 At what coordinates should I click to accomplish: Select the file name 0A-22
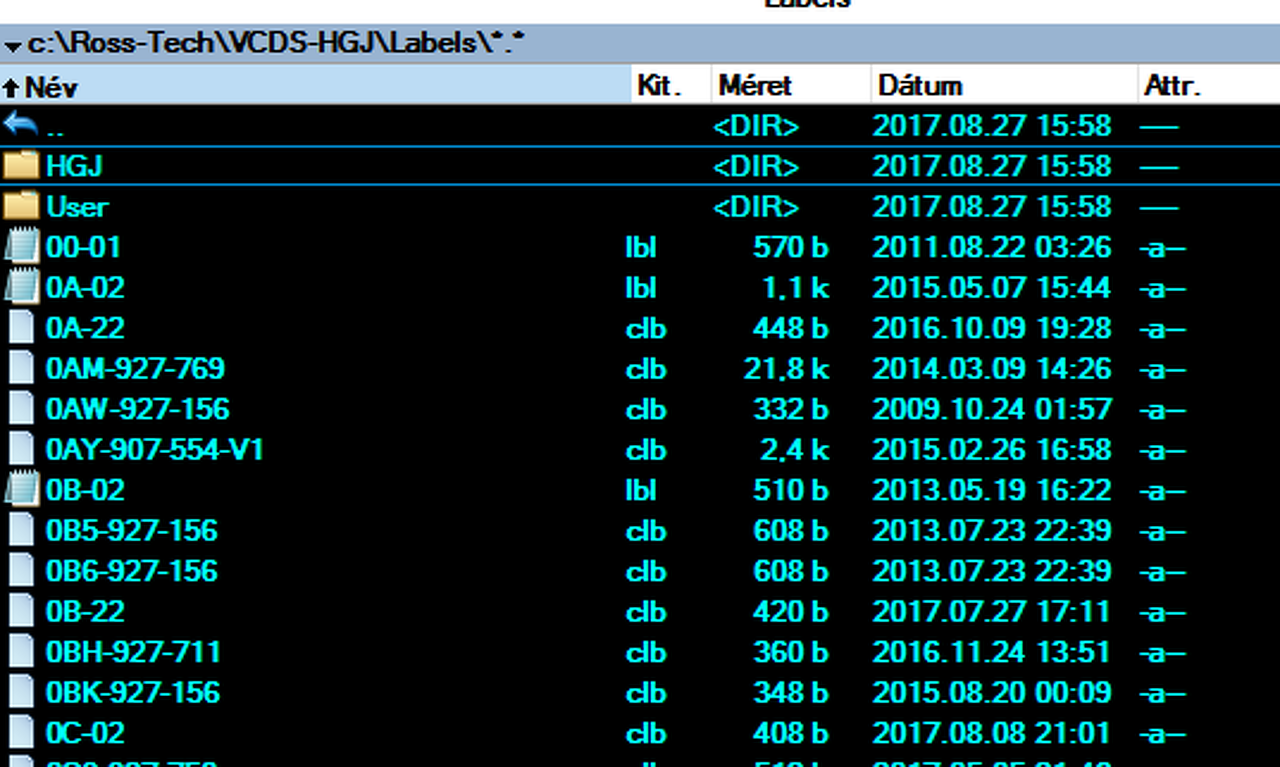point(85,328)
